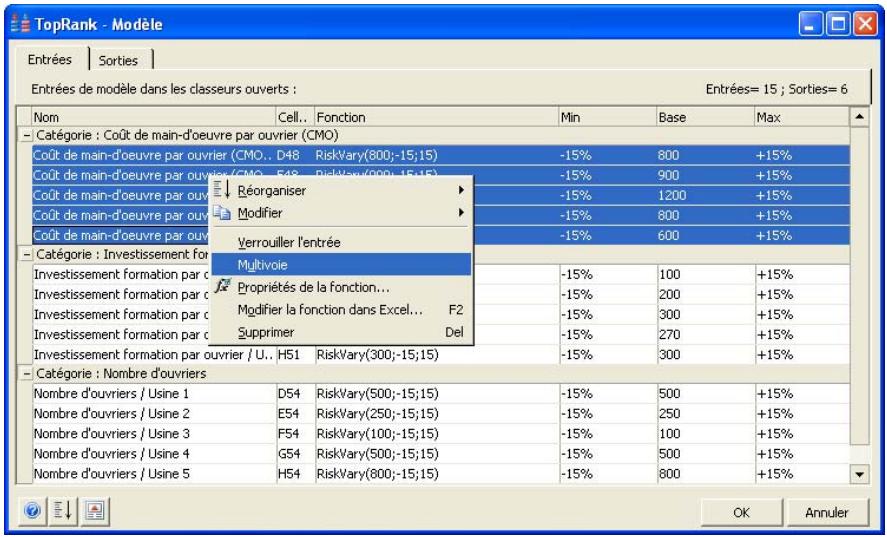Switch to the Sorties tab

click(118, 60)
